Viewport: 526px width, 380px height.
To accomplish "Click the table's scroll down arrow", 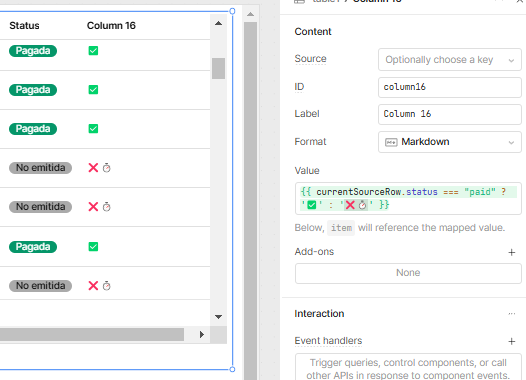I will [218, 317].
